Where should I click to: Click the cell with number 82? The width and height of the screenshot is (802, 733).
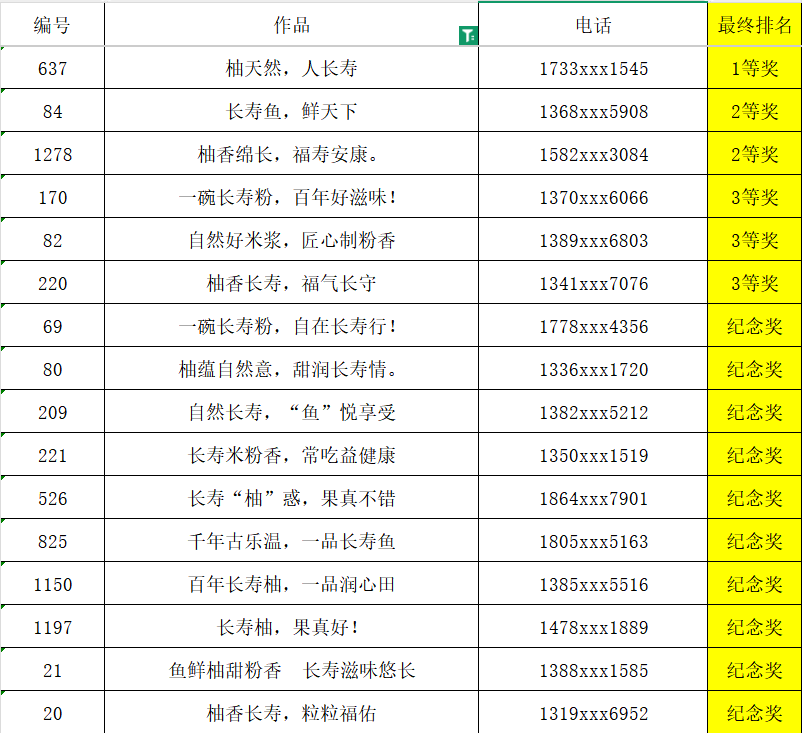[52, 240]
